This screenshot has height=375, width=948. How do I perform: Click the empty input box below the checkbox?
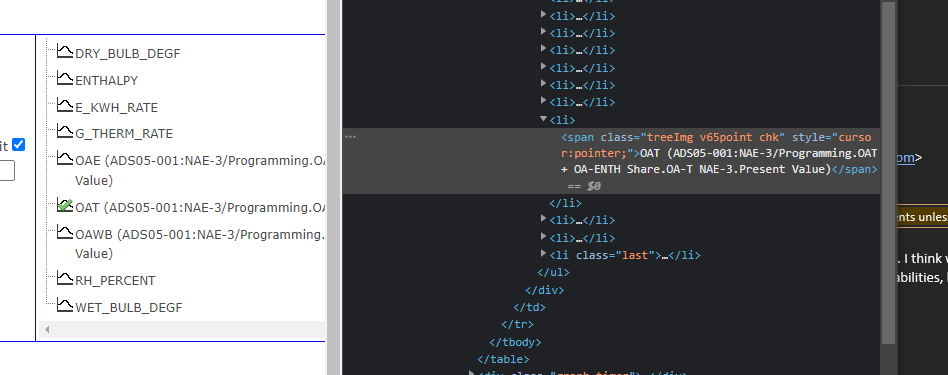[7, 170]
